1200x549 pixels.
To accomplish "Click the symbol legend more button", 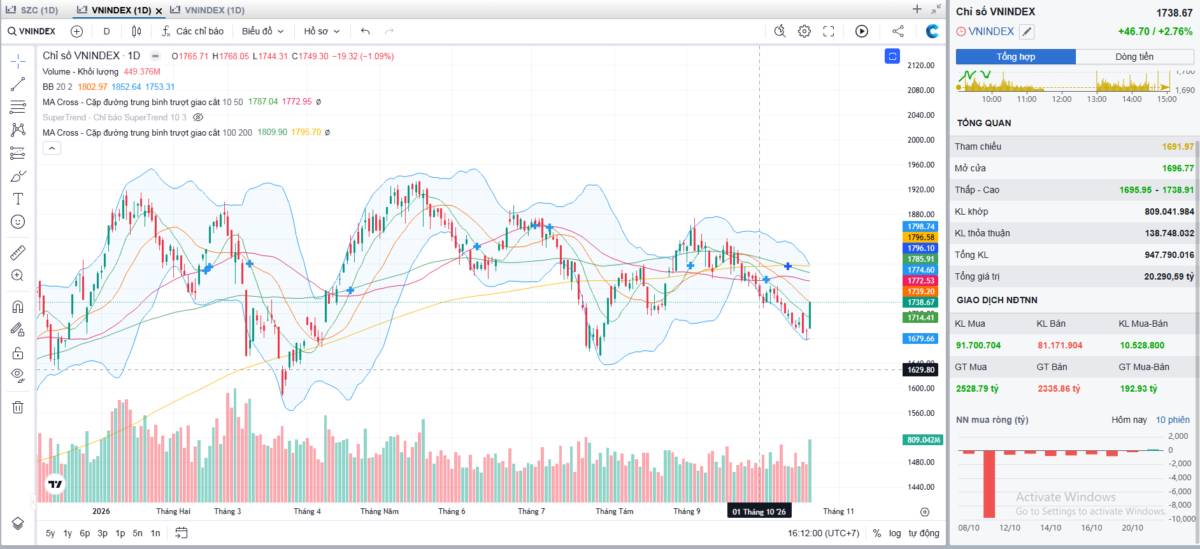I will [x=156, y=55].
